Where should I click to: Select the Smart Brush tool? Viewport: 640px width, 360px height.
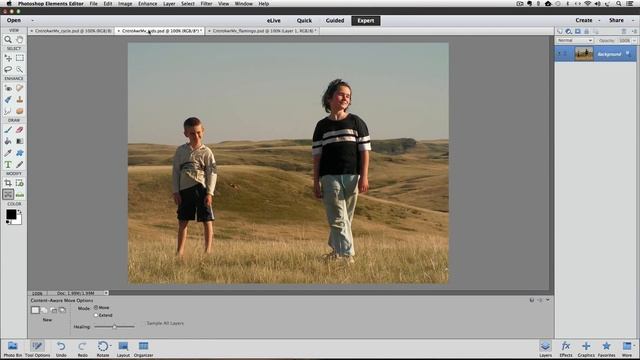[8, 100]
